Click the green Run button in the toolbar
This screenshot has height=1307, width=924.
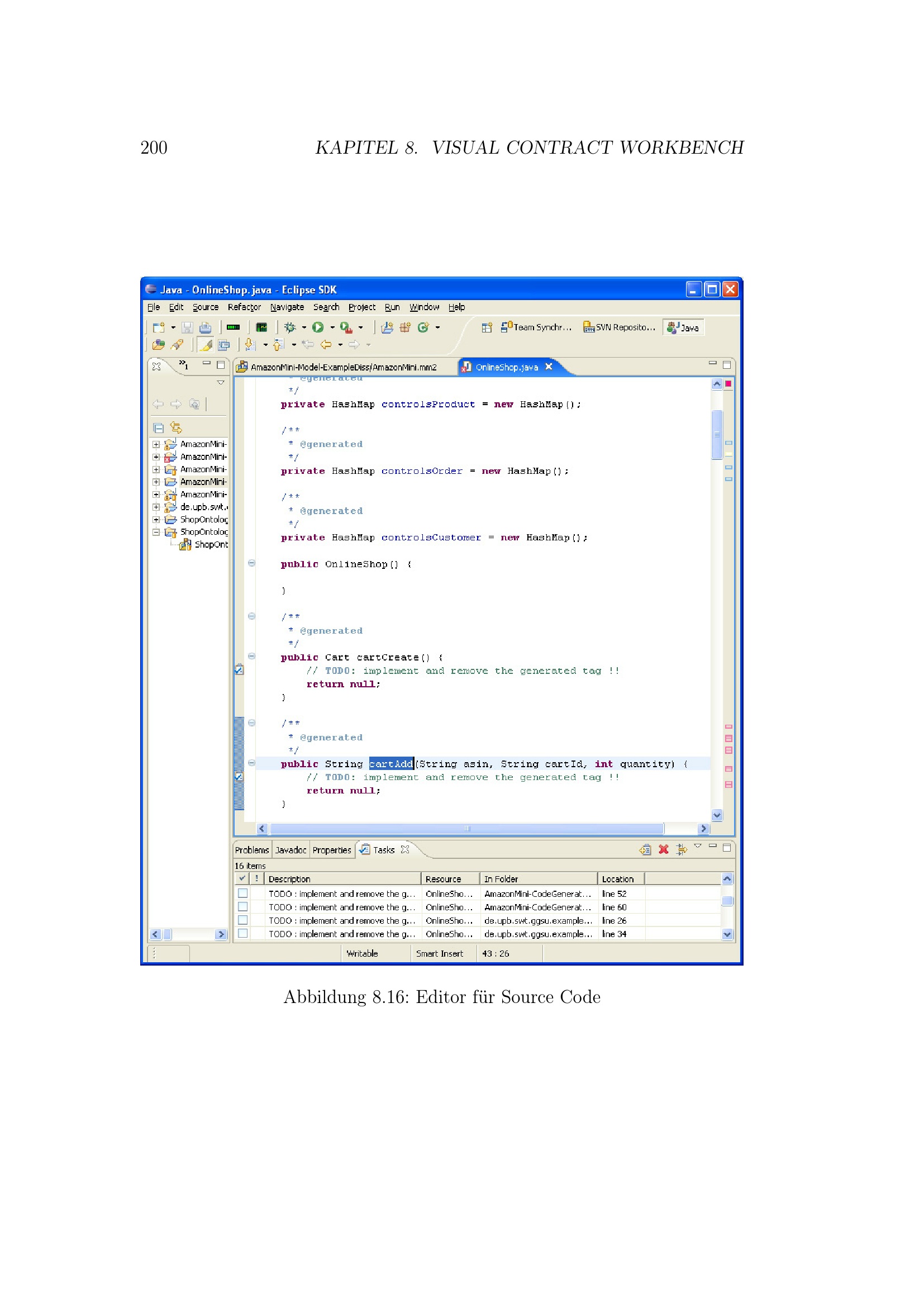(x=318, y=327)
